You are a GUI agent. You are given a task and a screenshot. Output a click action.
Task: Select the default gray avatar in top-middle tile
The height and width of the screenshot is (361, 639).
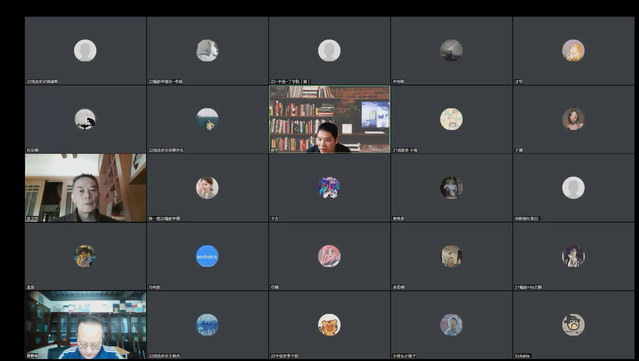pos(329,51)
